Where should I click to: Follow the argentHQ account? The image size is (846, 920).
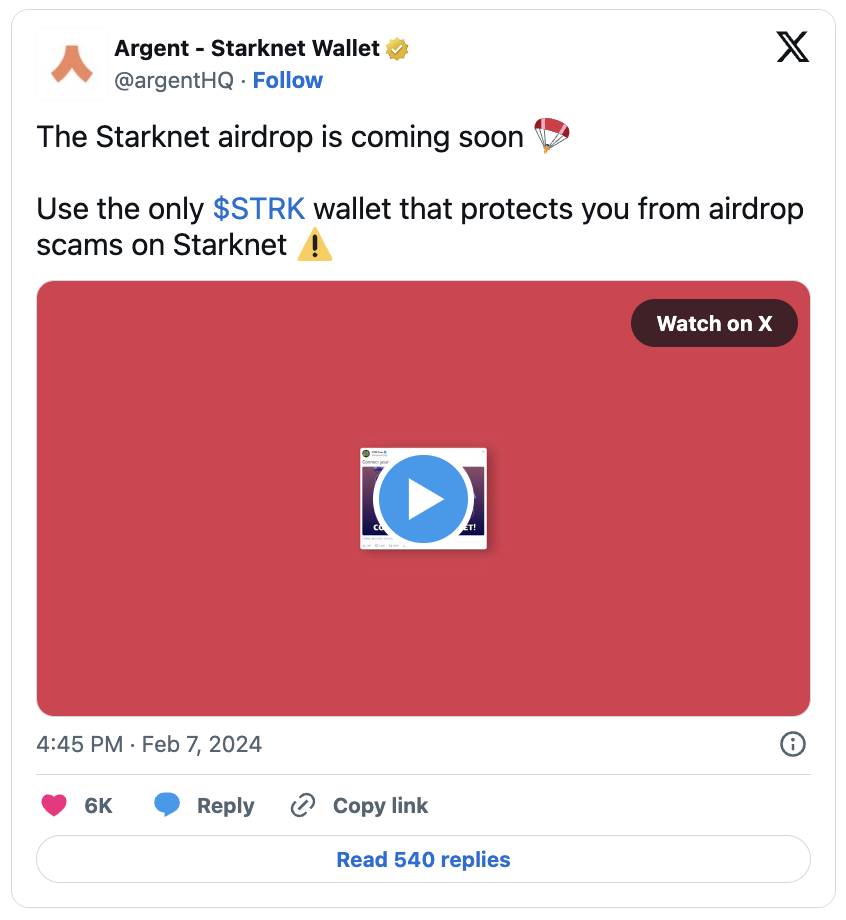pos(287,80)
